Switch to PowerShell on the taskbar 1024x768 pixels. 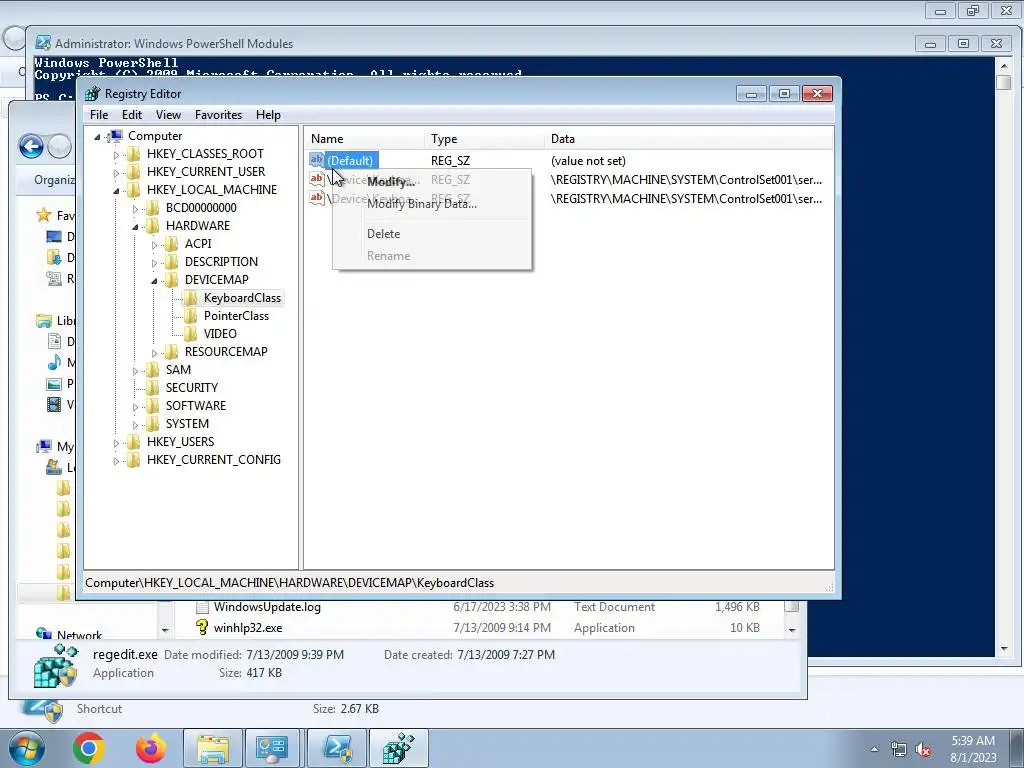pos(337,748)
